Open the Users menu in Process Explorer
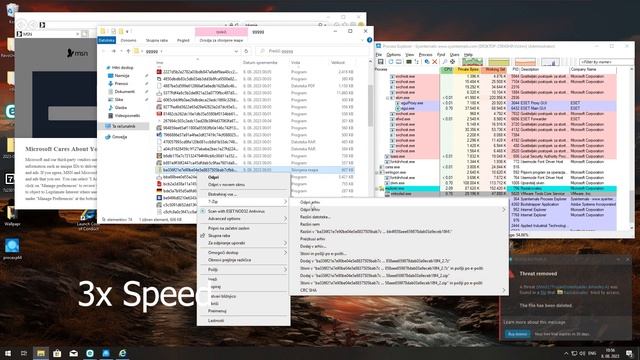The height and width of the screenshot is (360, 640). (x=454, y=54)
